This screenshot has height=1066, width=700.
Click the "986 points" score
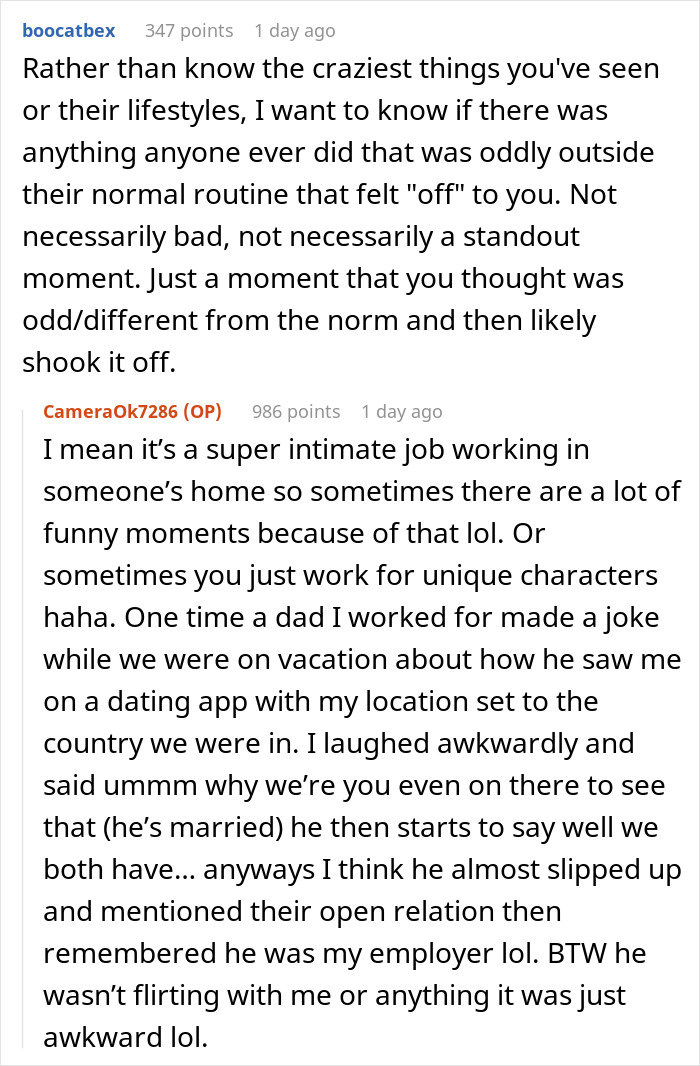[296, 412]
